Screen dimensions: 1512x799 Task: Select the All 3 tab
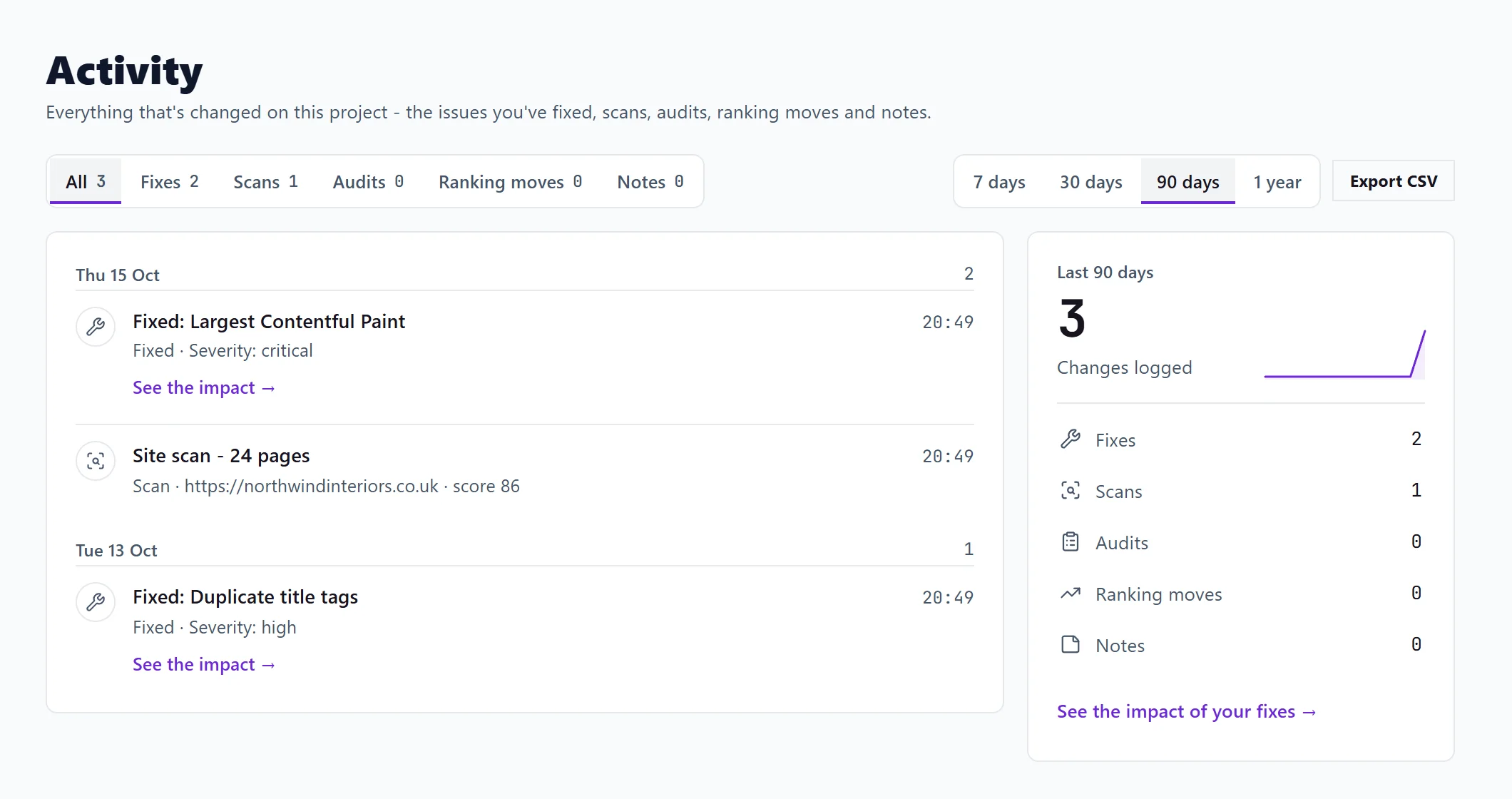click(x=86, y=182)
